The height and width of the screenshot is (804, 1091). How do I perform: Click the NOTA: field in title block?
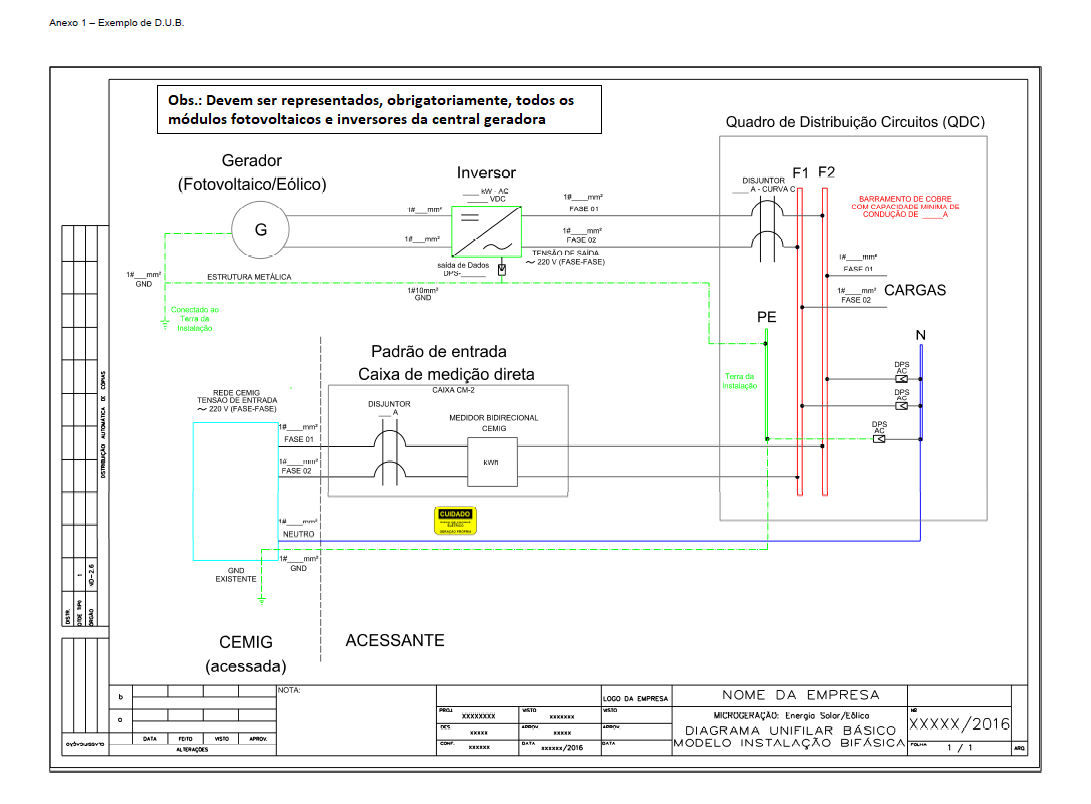point(355,712)
